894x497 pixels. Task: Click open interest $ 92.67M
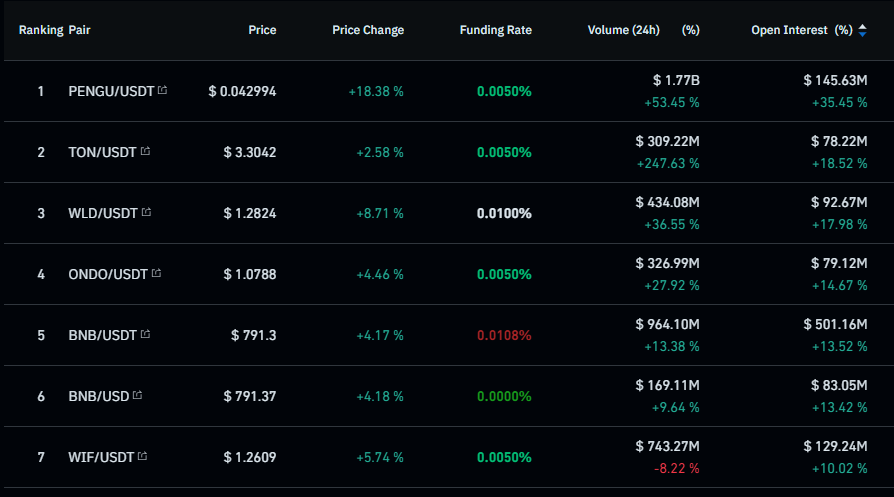coord(839,202)
